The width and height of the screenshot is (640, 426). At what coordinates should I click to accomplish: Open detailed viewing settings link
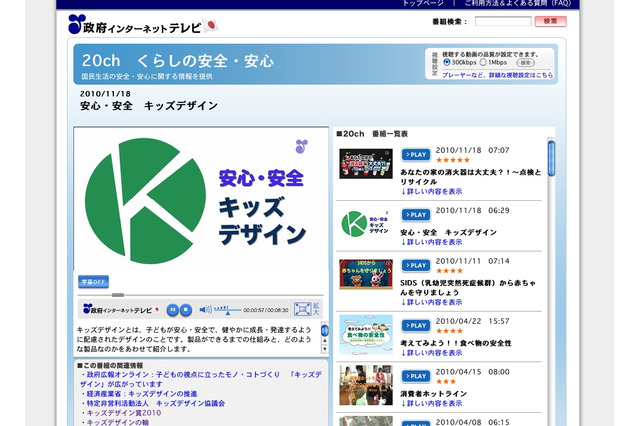tap(498, 75)
